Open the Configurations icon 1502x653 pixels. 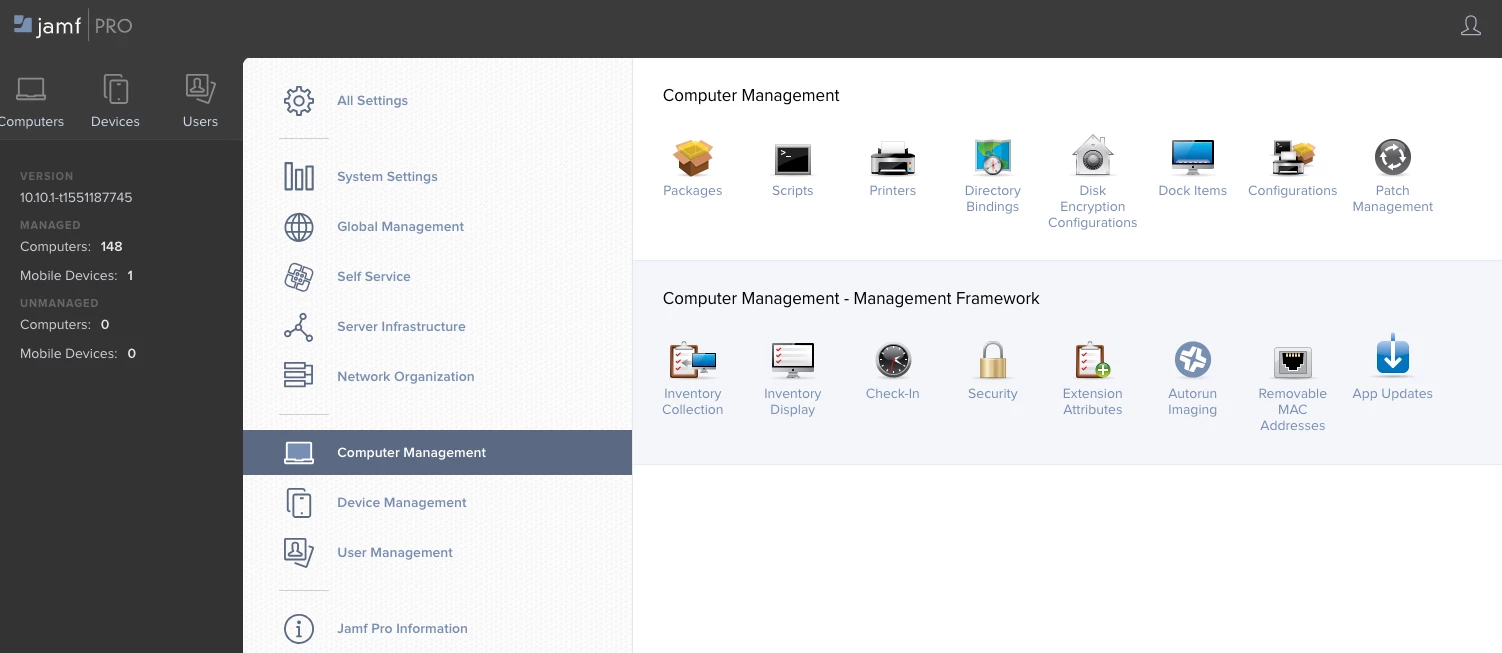coord(1292,158)
